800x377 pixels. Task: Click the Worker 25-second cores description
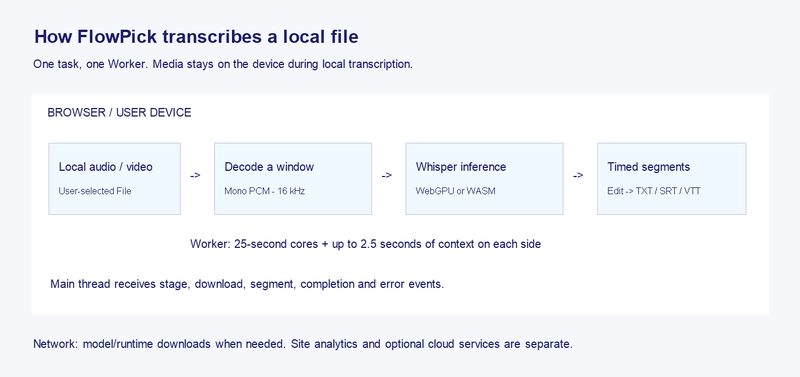[365, 244]
